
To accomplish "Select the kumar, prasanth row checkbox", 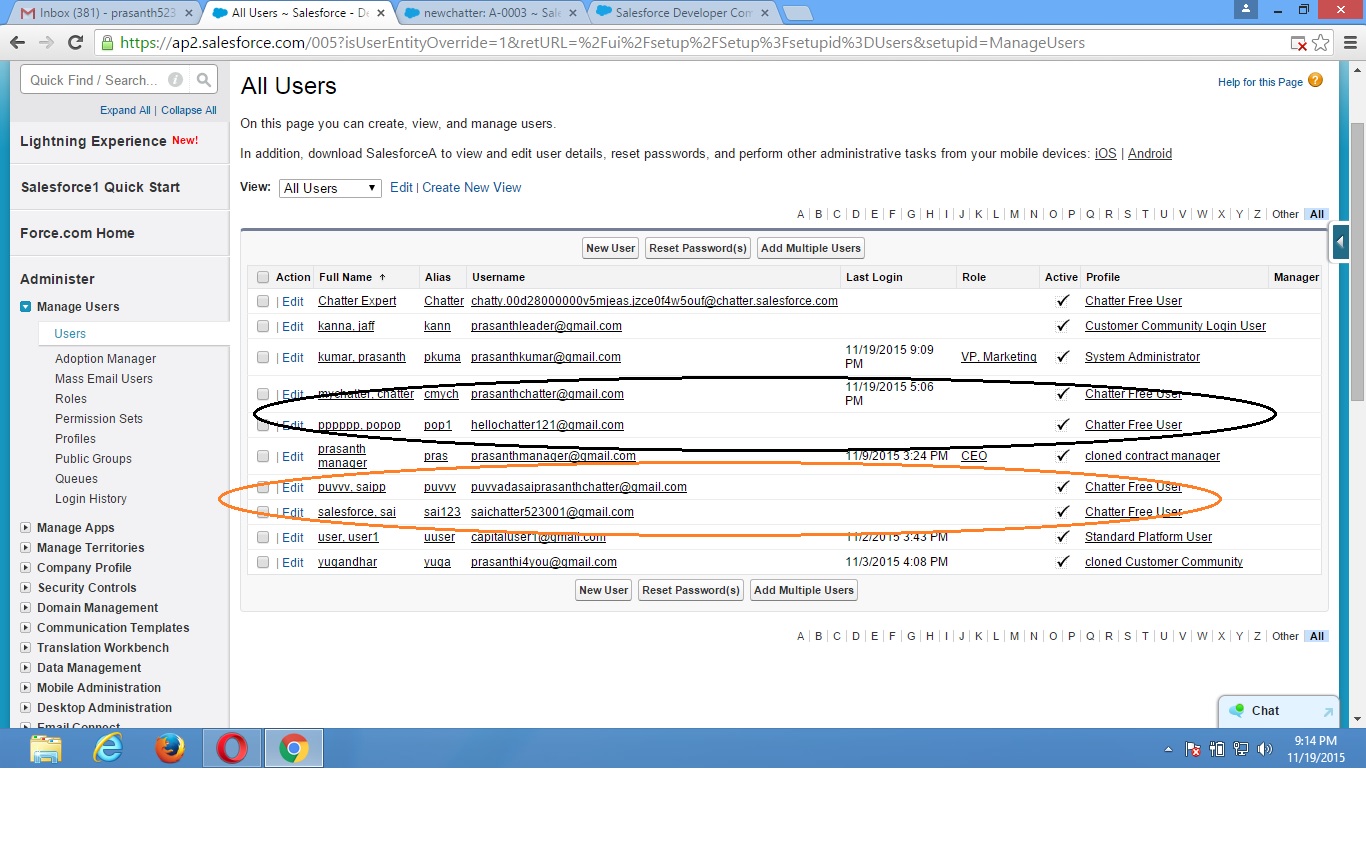I will pyautogui.click(x=263, y=357).
